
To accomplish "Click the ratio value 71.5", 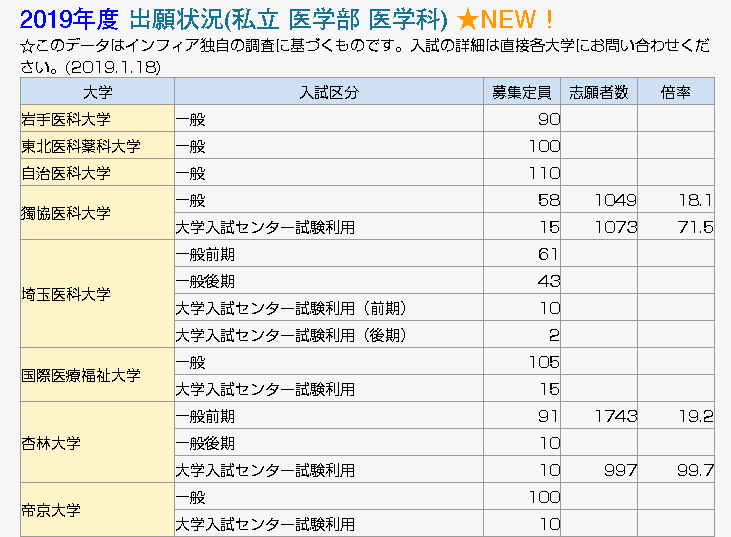I will point(695,227).
